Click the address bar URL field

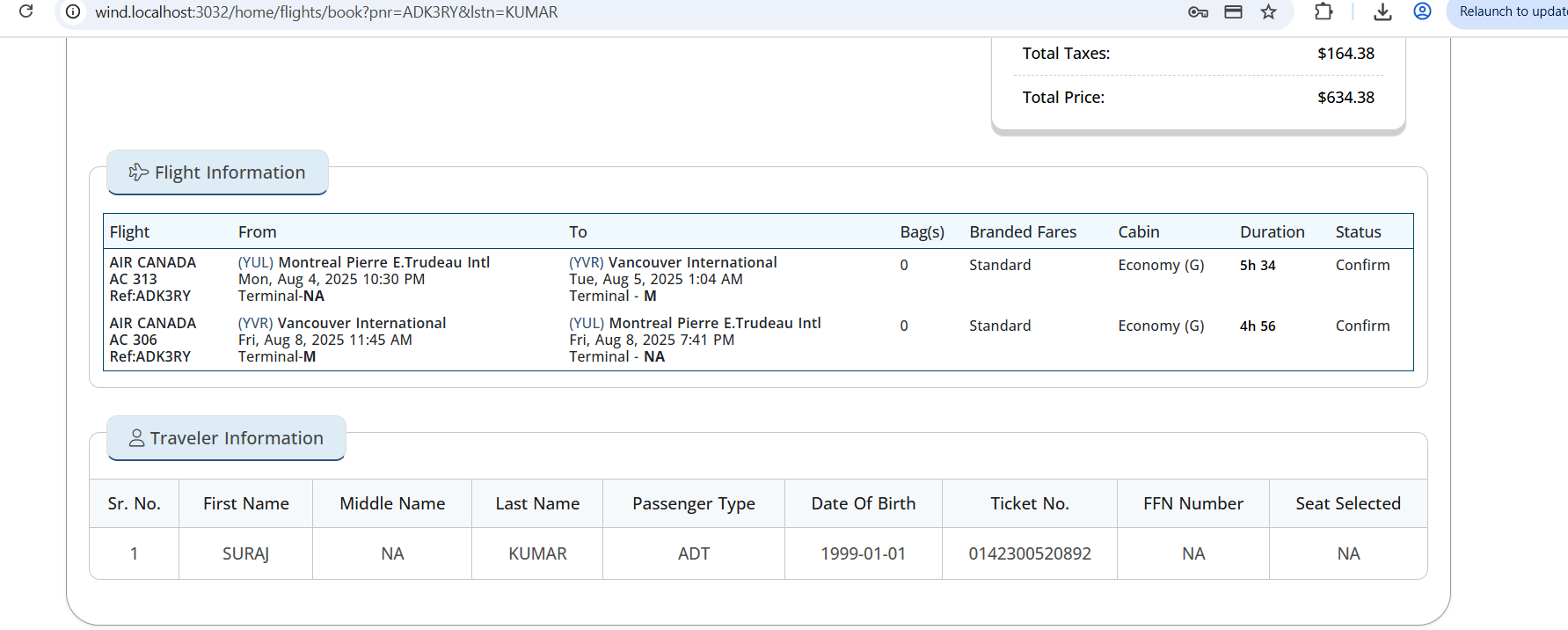coord(616,12)
